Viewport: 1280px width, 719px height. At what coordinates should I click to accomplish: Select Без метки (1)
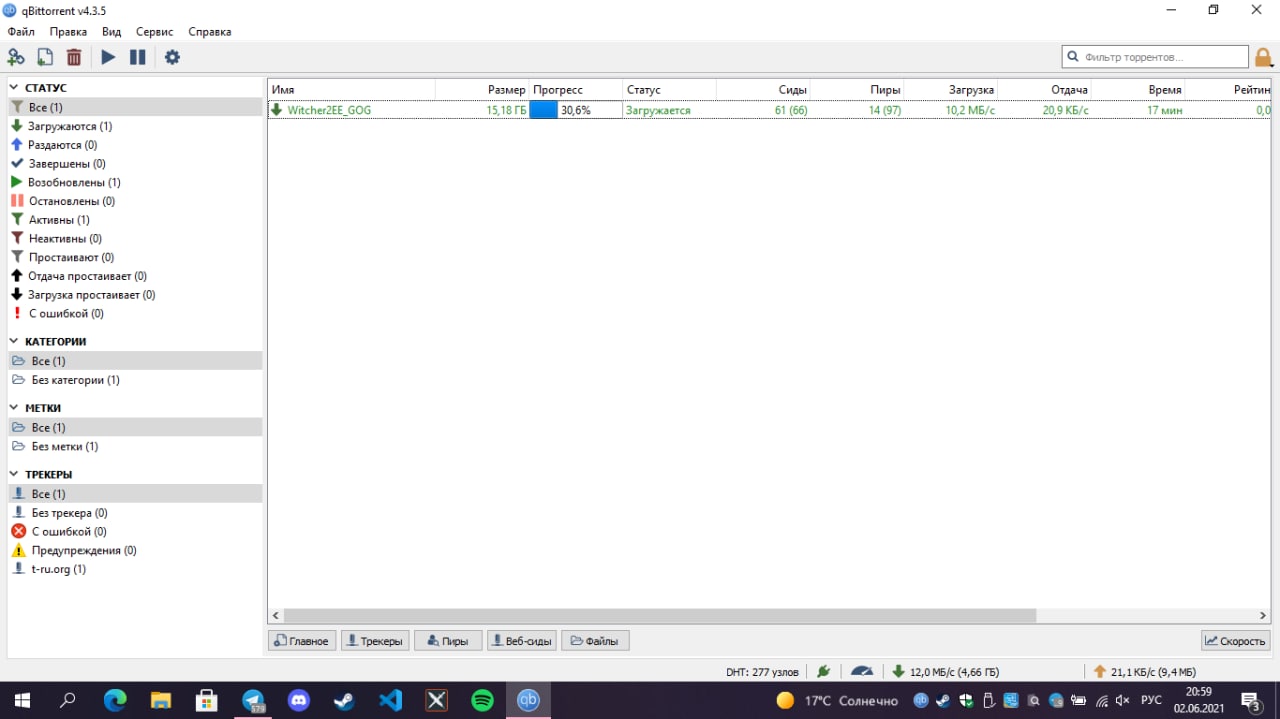point(135,447)
